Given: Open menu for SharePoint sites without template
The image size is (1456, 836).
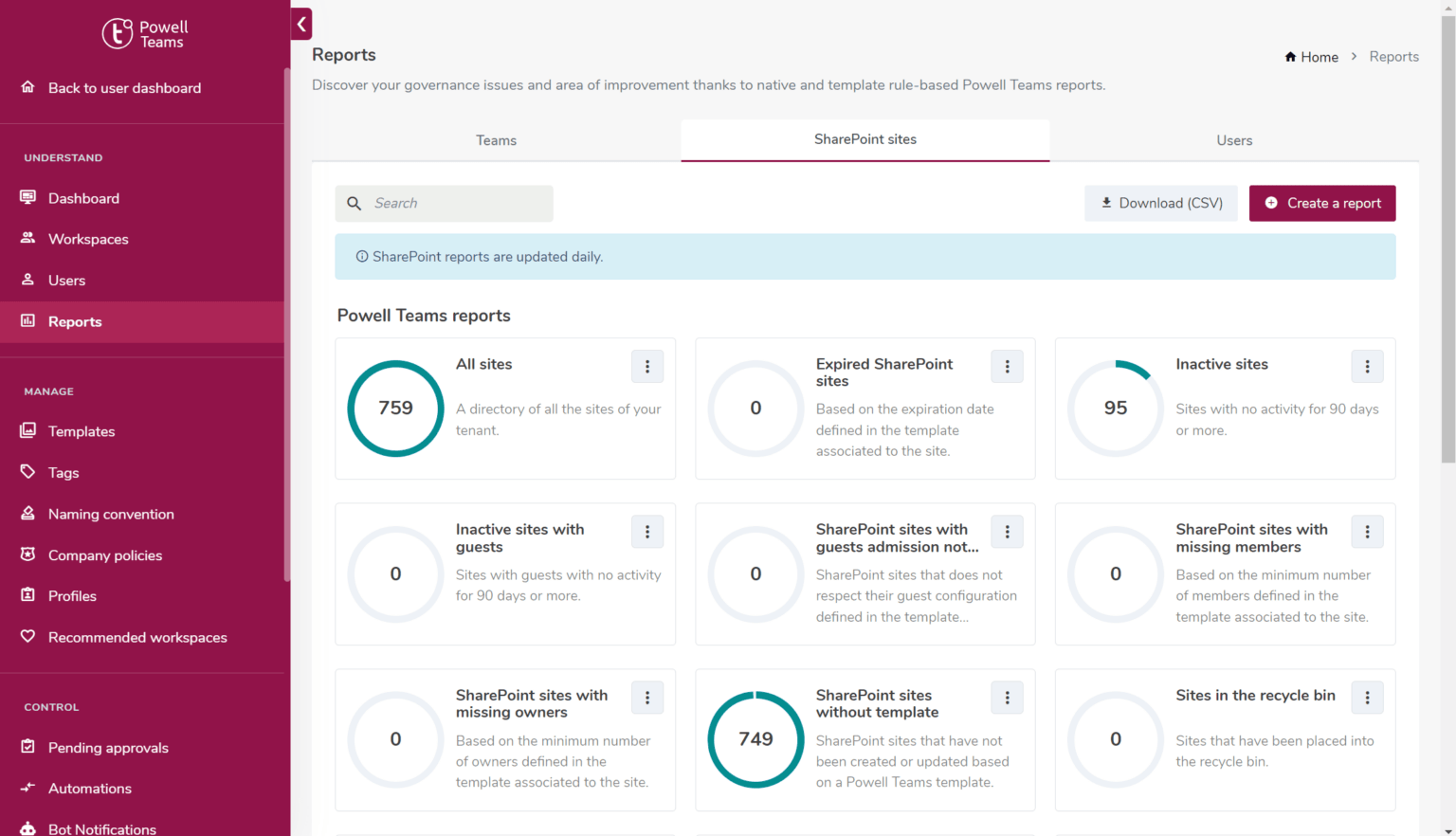Looking at the screenshot, I should click(x=1007, y=698).
